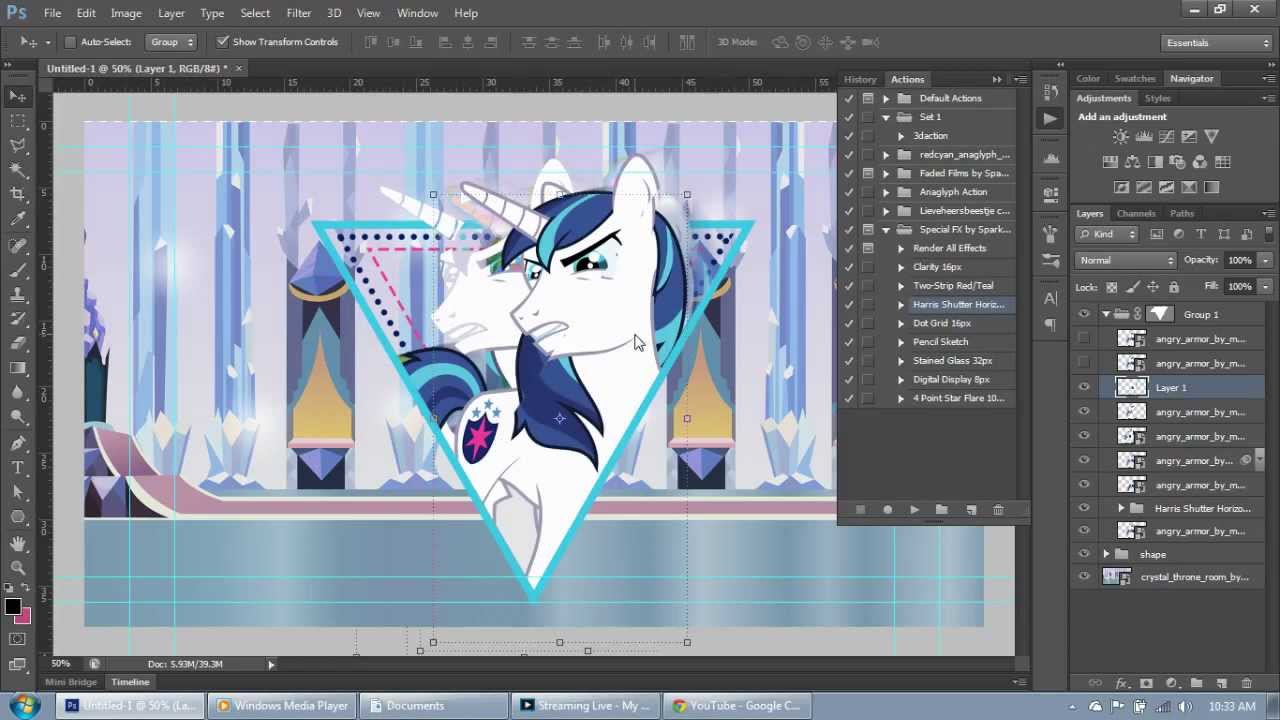
Task: Click Create new action icon in Actions panel
Action: [x=971, y=510]
